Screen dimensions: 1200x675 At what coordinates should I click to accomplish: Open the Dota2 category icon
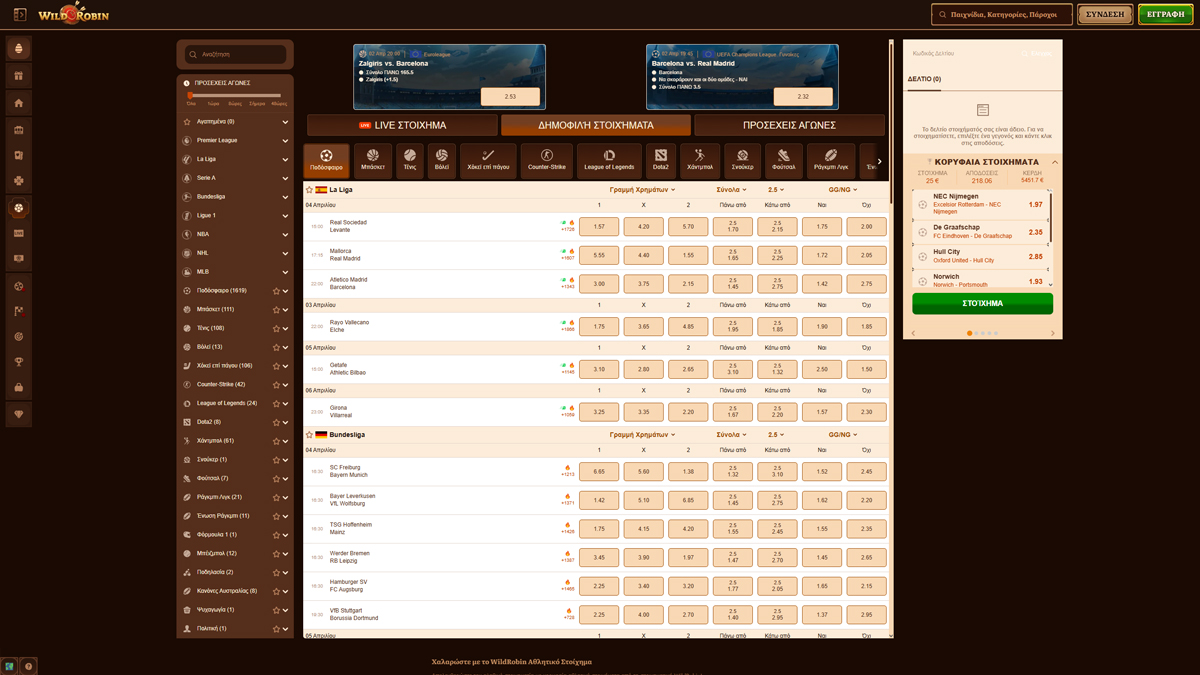tap(660, 160)
